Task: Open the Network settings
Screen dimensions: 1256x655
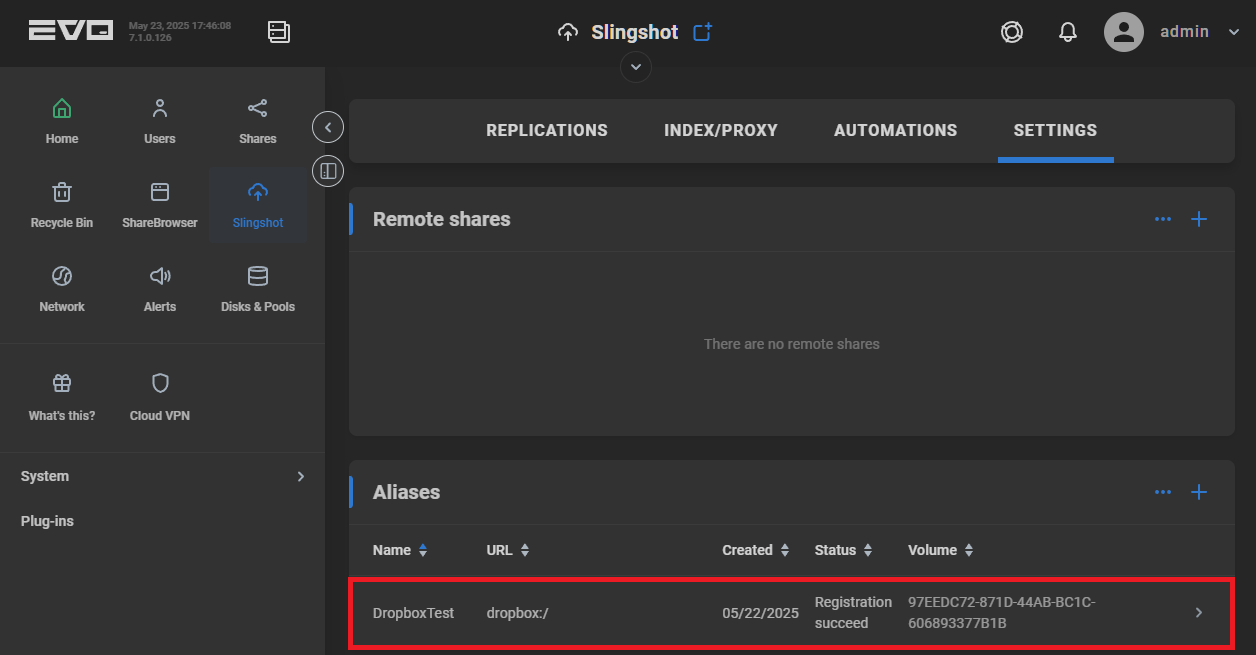Action: coord(62,289)
